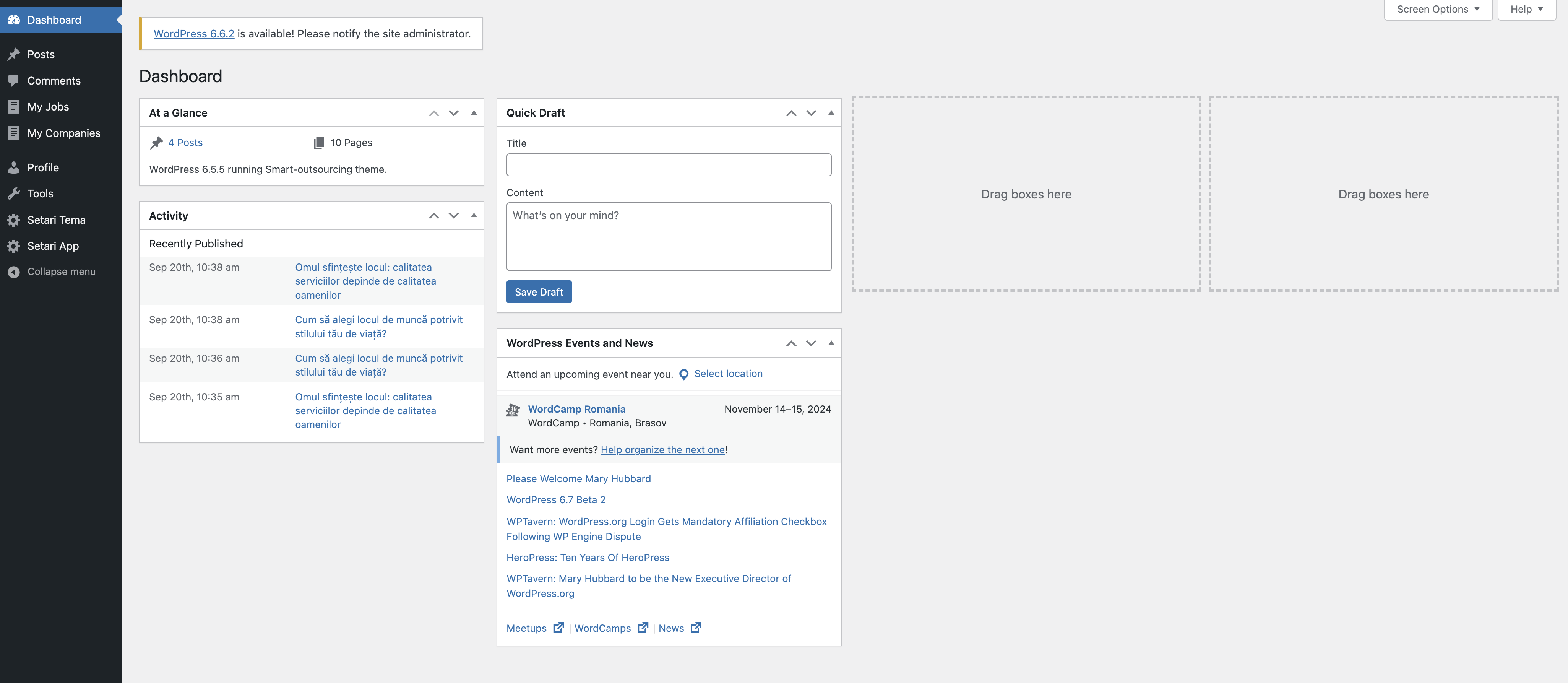1568x683 pixels.
Task: Click the external link icon after Meetups
Action: pyautogui.click(x=558, y=628)
